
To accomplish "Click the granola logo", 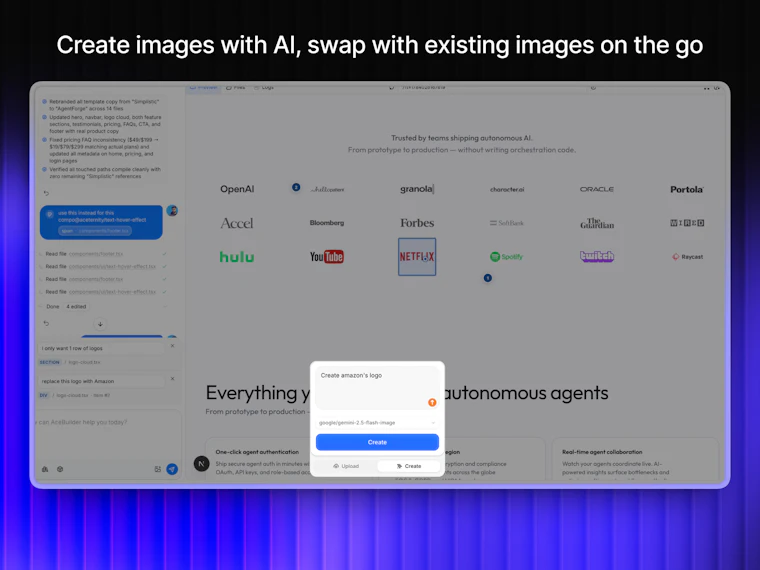I will point(417,189).
